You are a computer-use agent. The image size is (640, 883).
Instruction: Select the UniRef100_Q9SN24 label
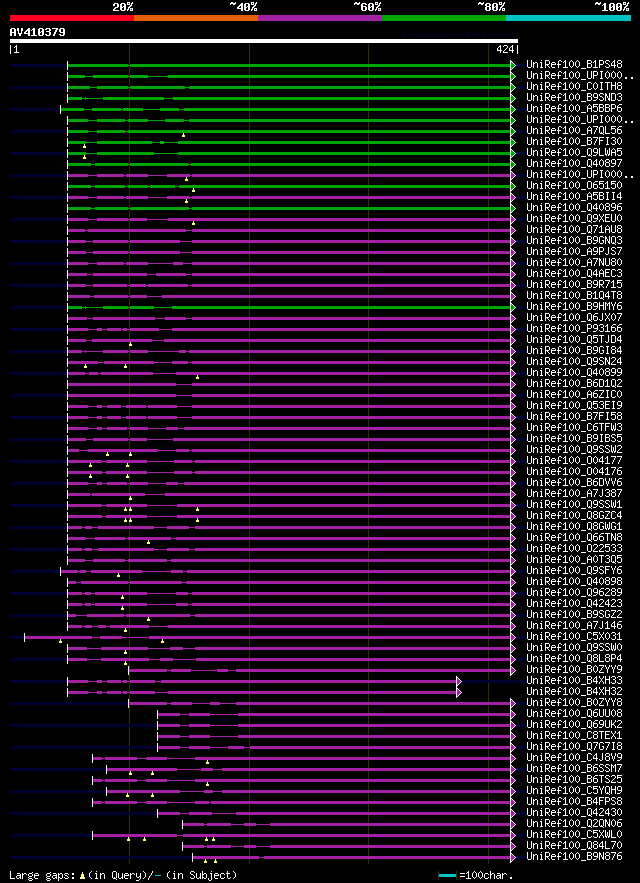click(x=574, y=362)
